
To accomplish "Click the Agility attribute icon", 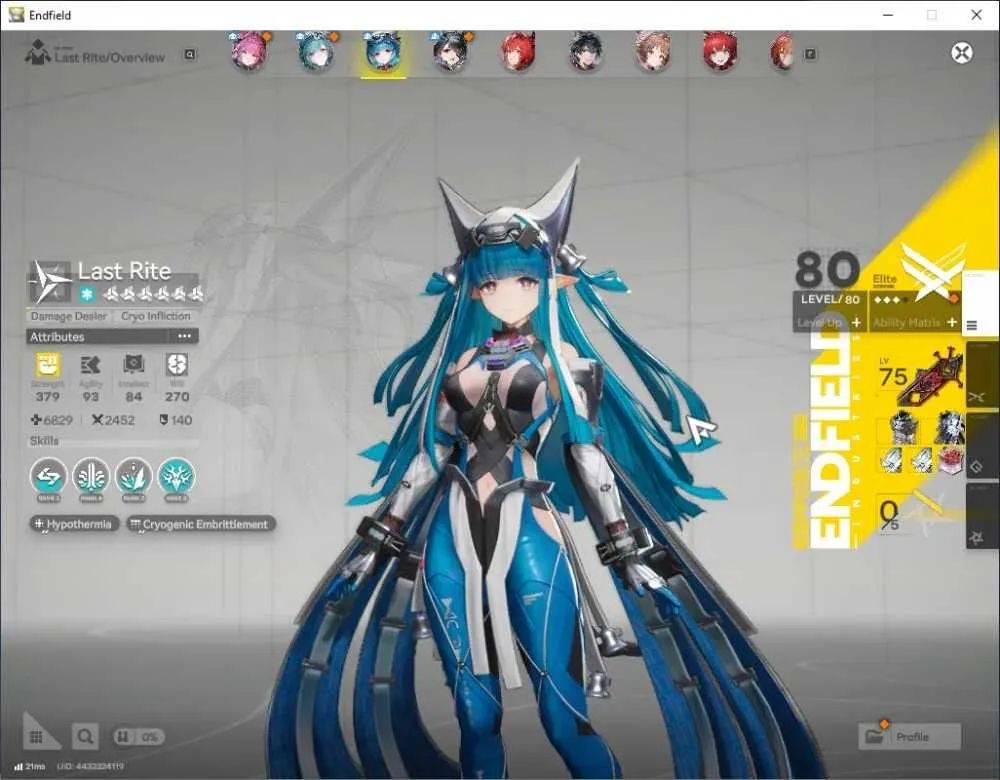I will point(91,365).
